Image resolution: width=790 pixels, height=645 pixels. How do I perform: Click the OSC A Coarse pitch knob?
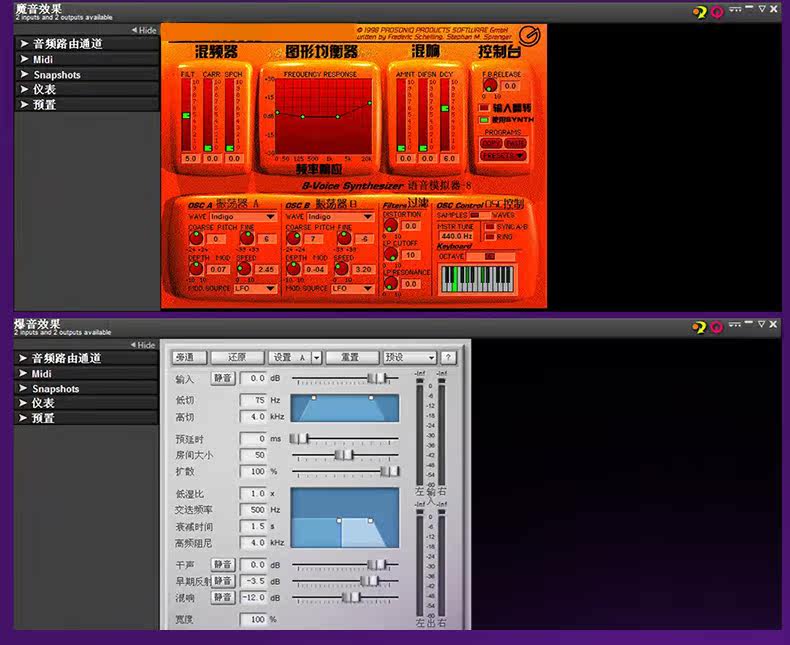point(196,238)
